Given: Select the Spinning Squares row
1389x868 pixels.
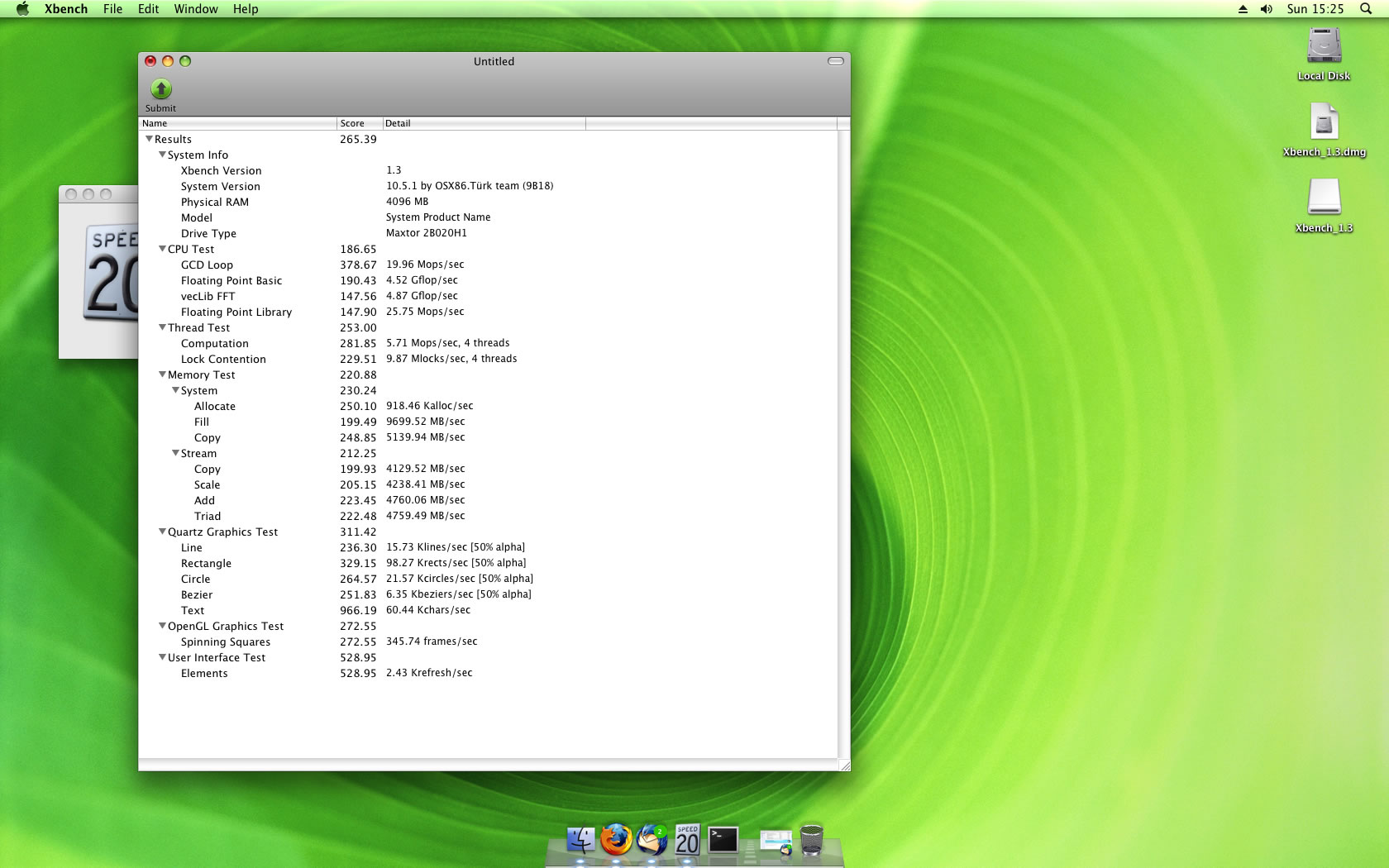Looking at the screenshot, I should [x=488, y=641].
